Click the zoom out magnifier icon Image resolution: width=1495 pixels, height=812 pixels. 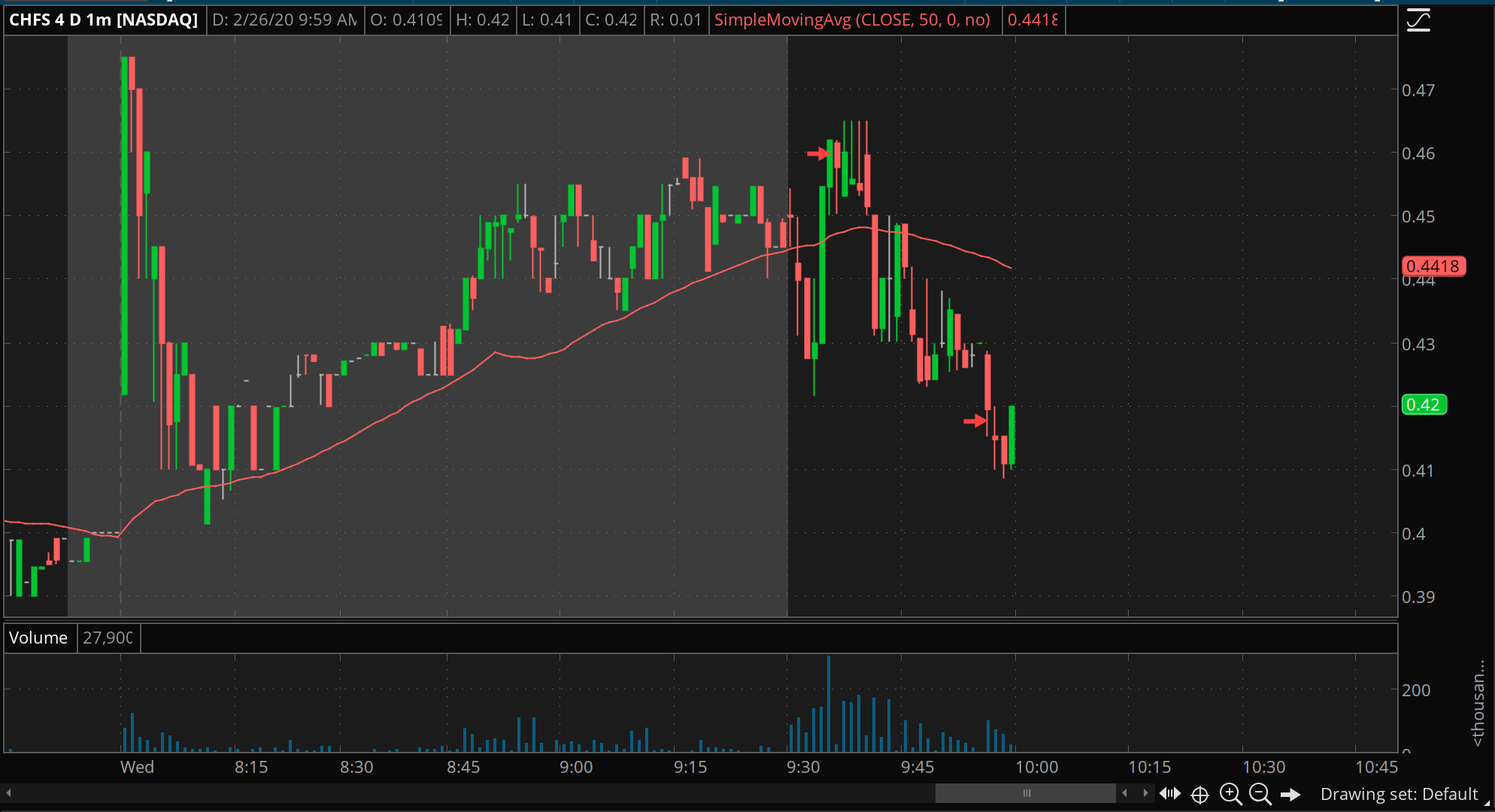[1260, 794]
